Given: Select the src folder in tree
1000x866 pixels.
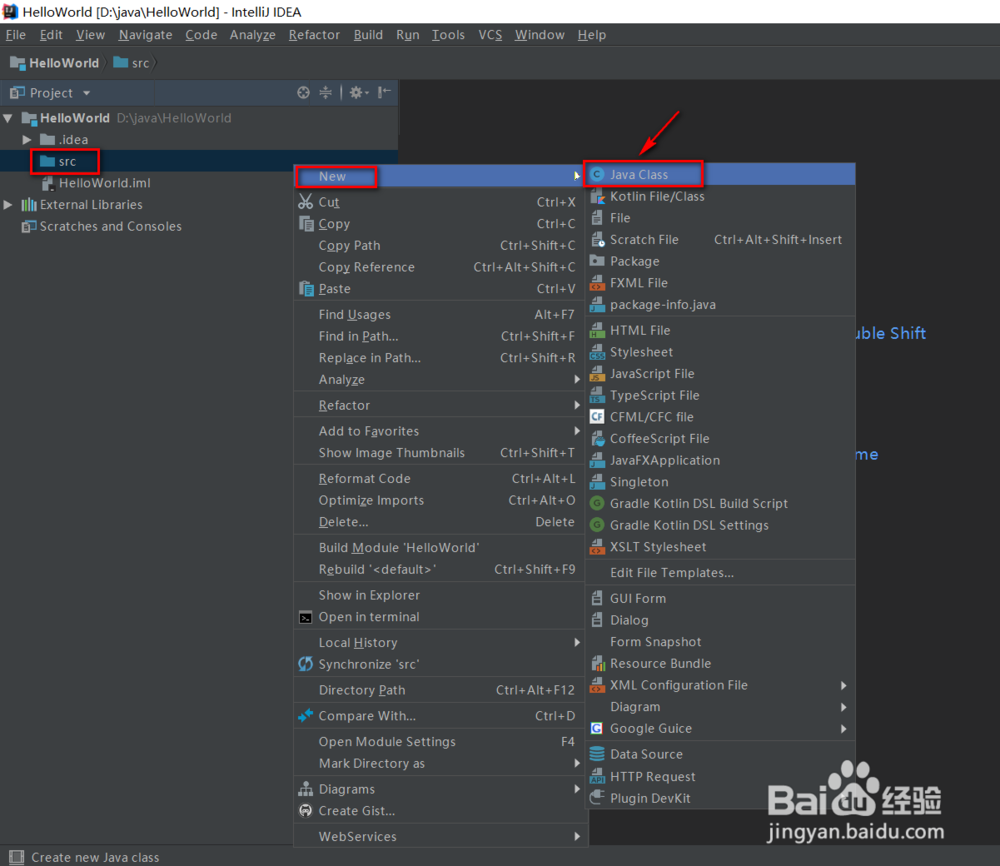Looking at the screenshot, I should (x=199, y=161).
